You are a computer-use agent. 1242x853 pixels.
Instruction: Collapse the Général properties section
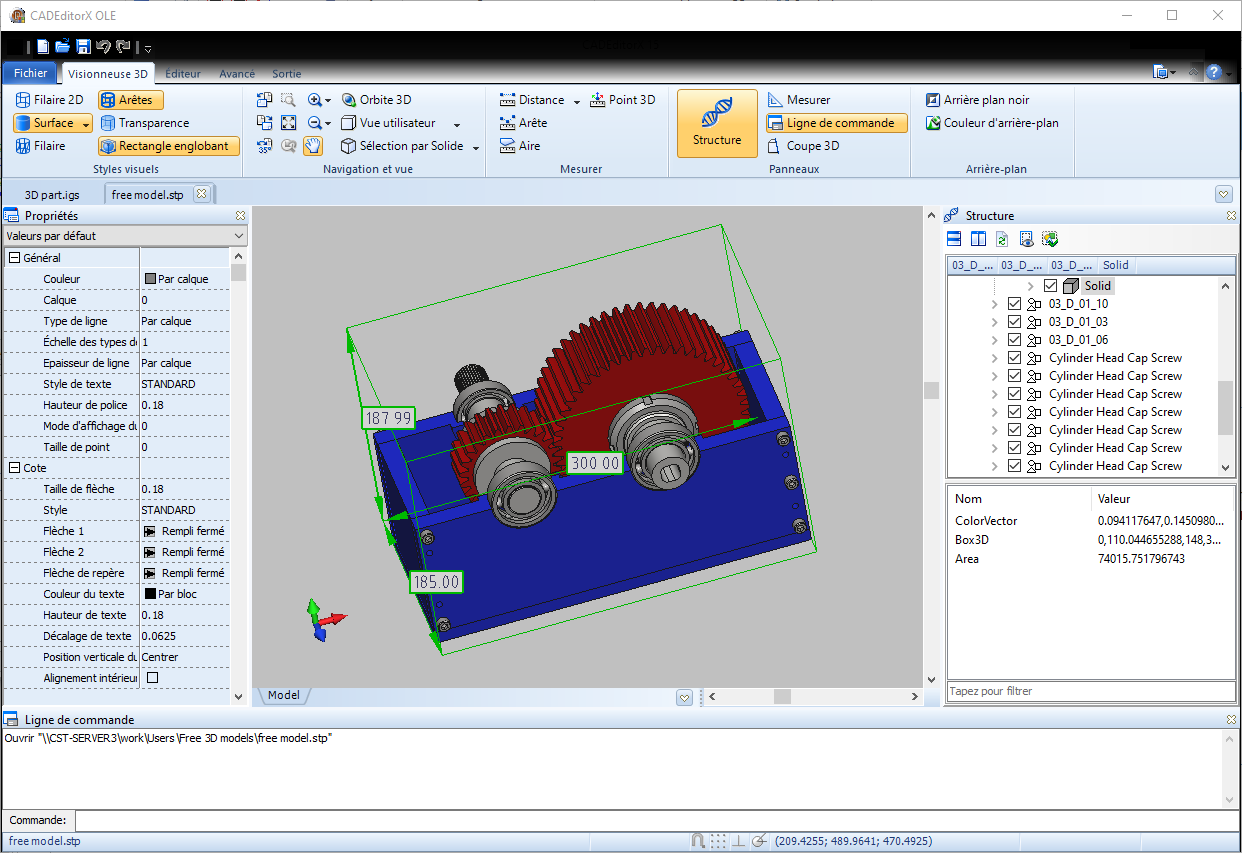tap(15, 258)
